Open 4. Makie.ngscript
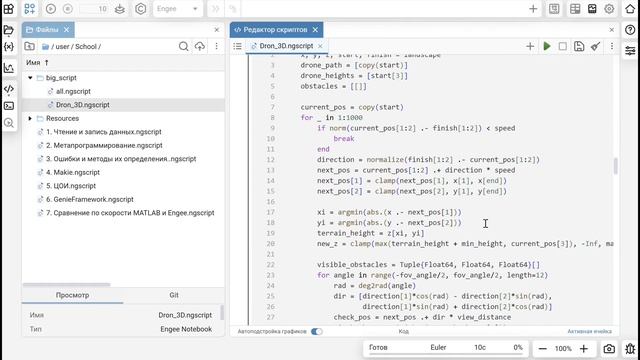Viewport: 640px width, 360px height. (73, 172)
